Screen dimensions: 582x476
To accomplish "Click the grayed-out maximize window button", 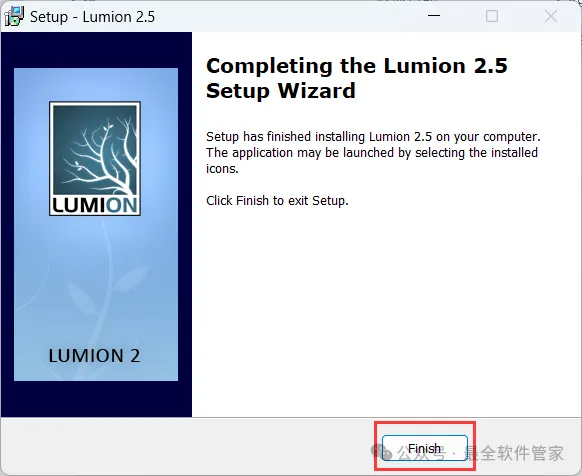I will pyautogui.click(x=492, y=16).
